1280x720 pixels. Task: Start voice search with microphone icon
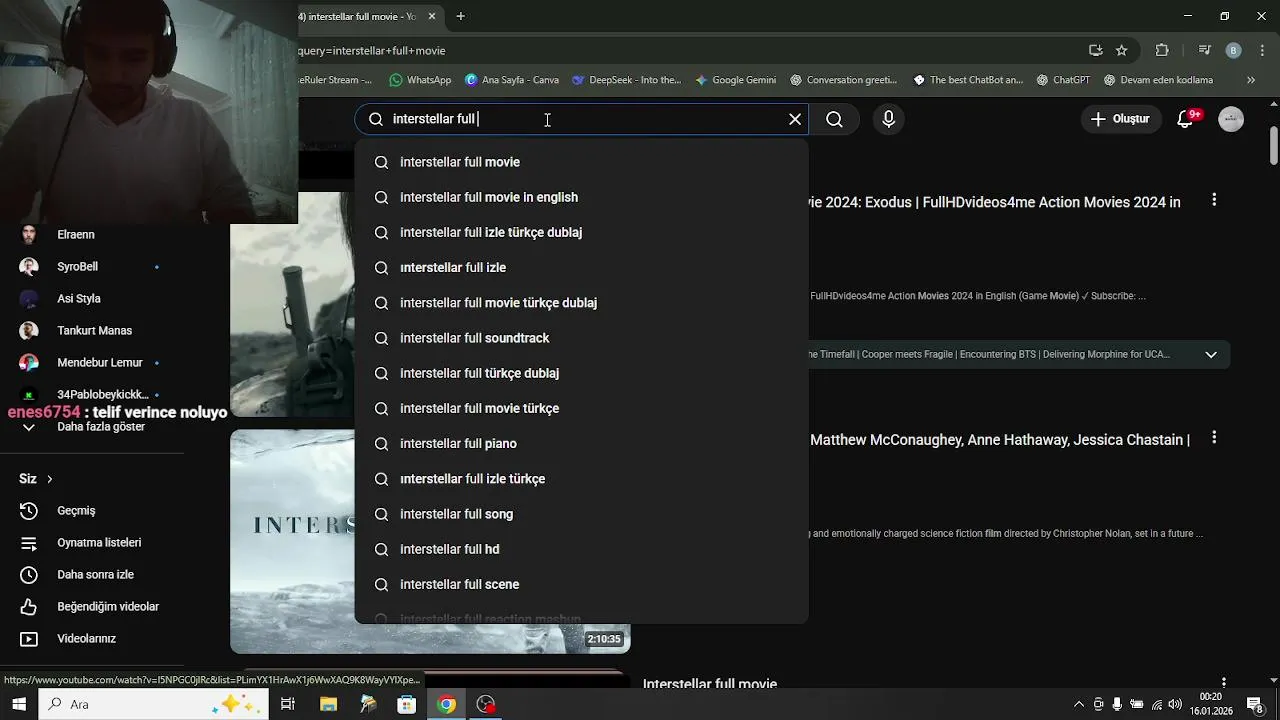click(x=889, y=119)
